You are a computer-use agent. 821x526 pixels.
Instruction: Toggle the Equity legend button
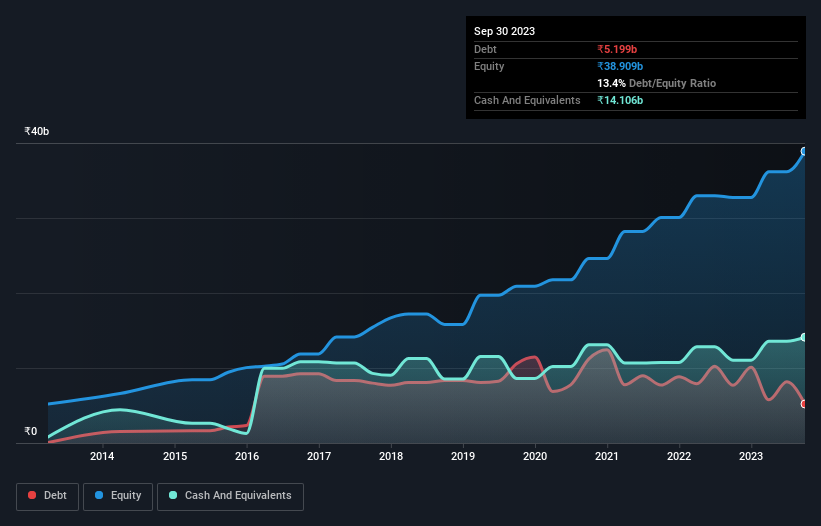click(x=118, y=496)
